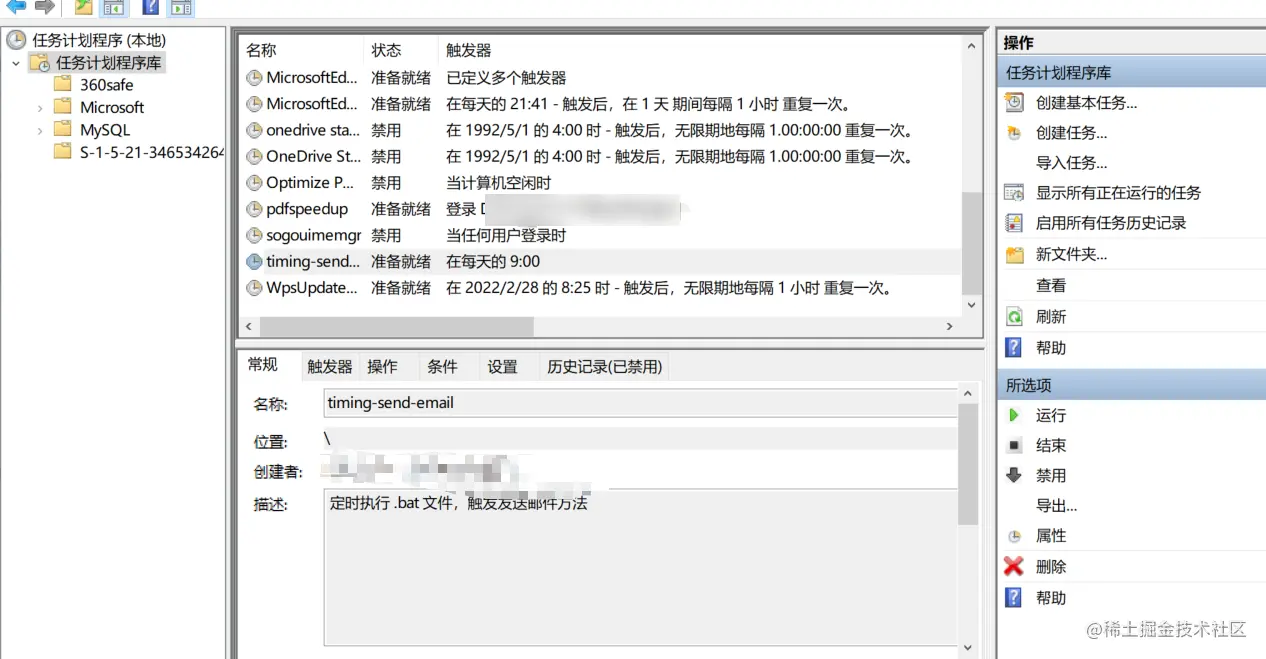This screenshot has height=659, width=1266.
Task: Switch to the 设置 tab
Action: (x=502, y=367)
